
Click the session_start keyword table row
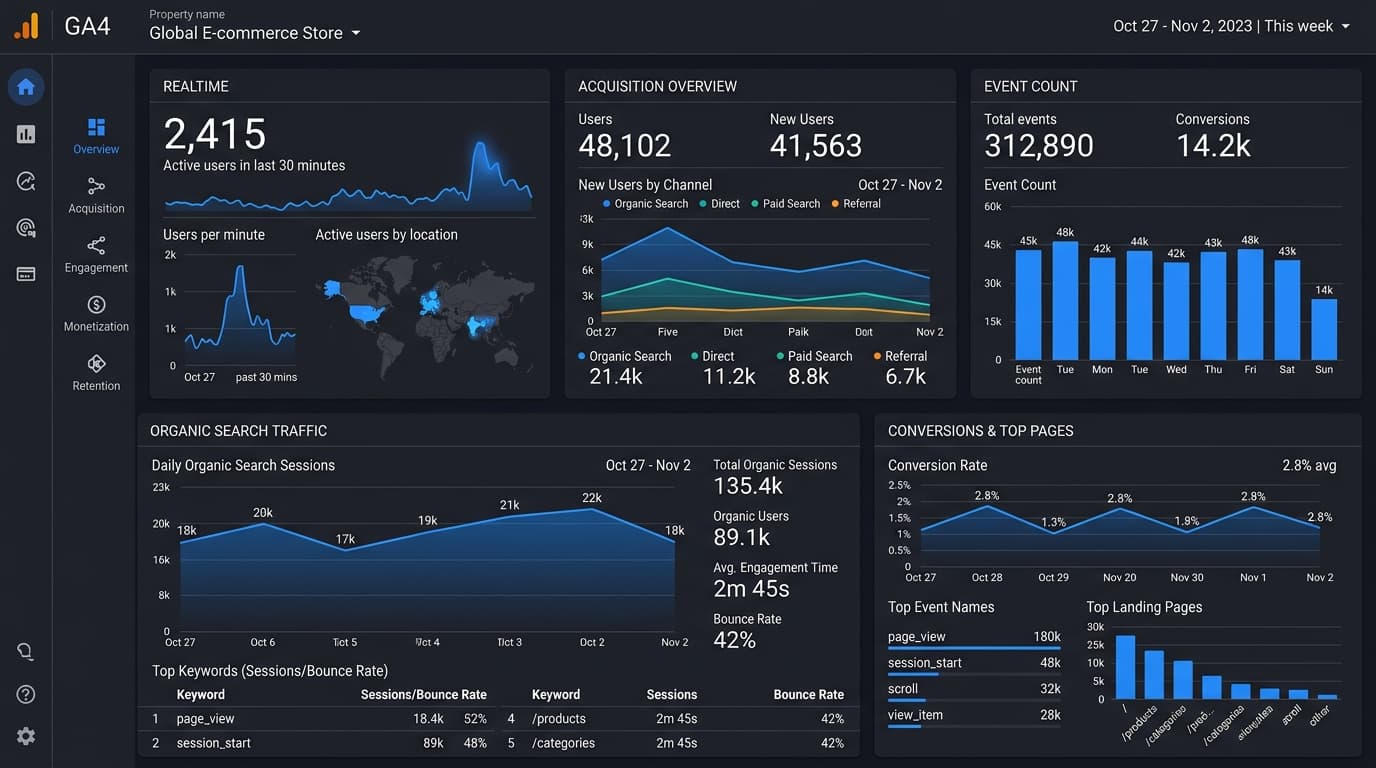point(320,743)
